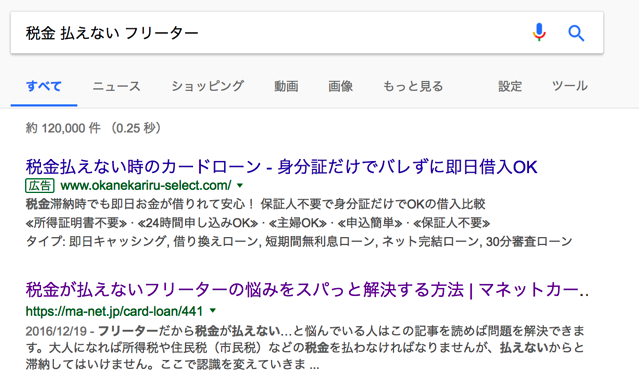
Task: Switch to the ニュース tab
Action: pyautogui.click(x=117, y=86)
